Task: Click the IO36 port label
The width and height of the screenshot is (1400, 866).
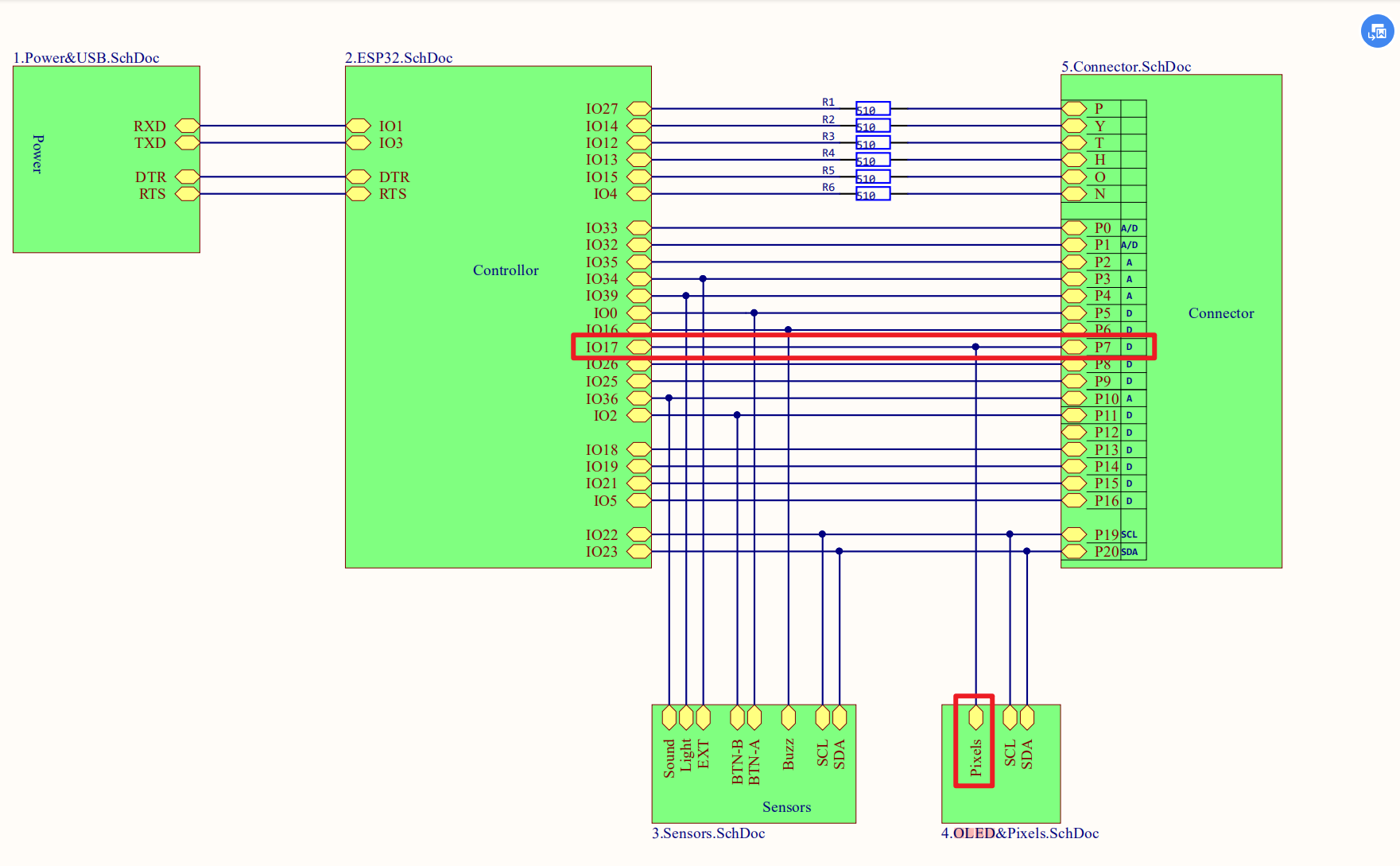Action: (602, 398)
